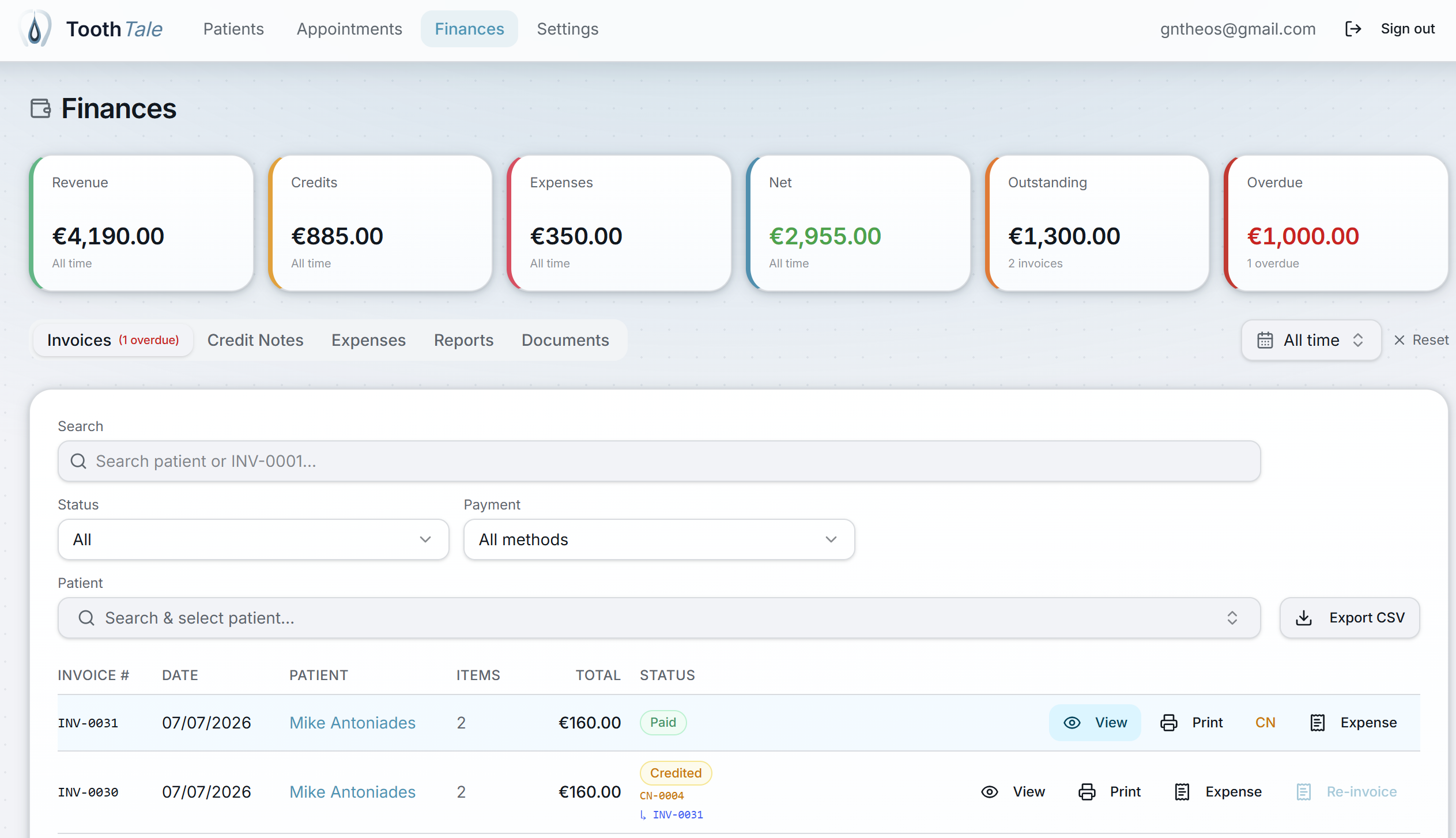
Task: Click the receipt icon for INV-0030 Expense
Action: pos(1182,792)
